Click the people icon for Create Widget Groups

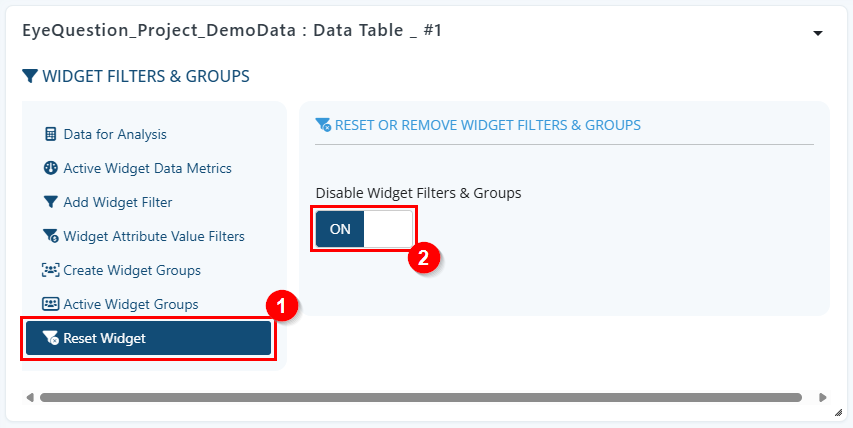50,270
